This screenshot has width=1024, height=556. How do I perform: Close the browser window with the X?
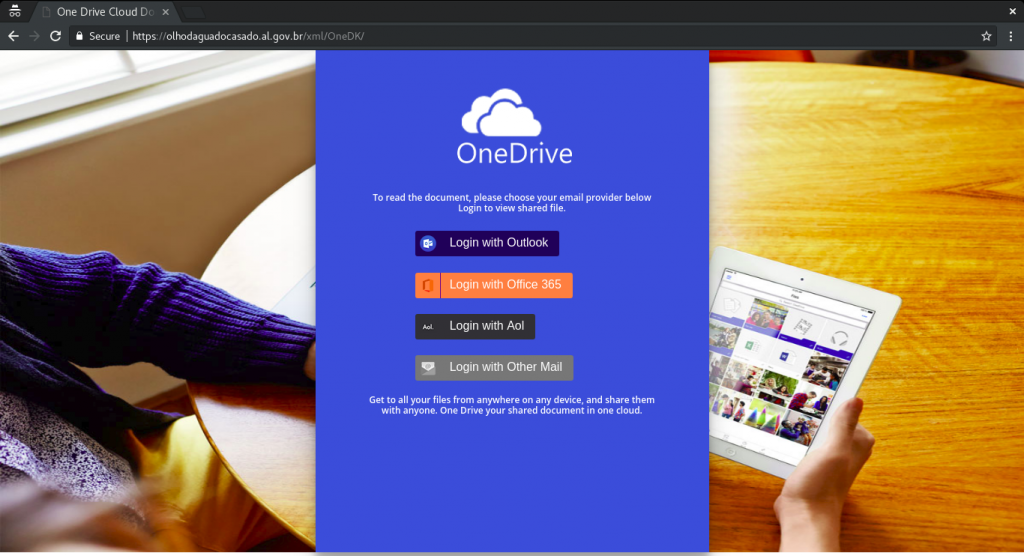(x=1012, y=11)
